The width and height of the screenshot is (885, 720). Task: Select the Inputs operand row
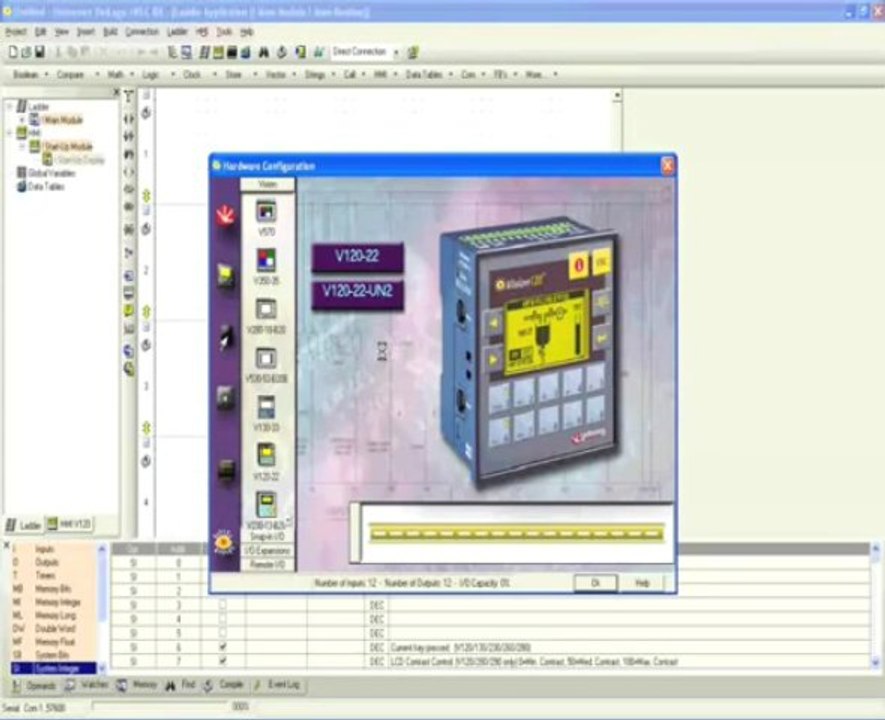(54, 548)
